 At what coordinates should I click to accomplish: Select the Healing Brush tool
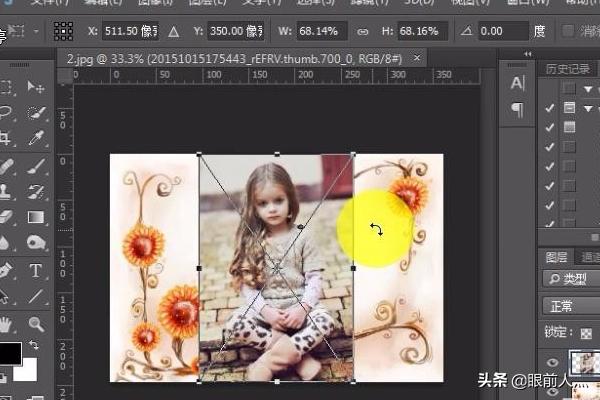click(5, 166)
